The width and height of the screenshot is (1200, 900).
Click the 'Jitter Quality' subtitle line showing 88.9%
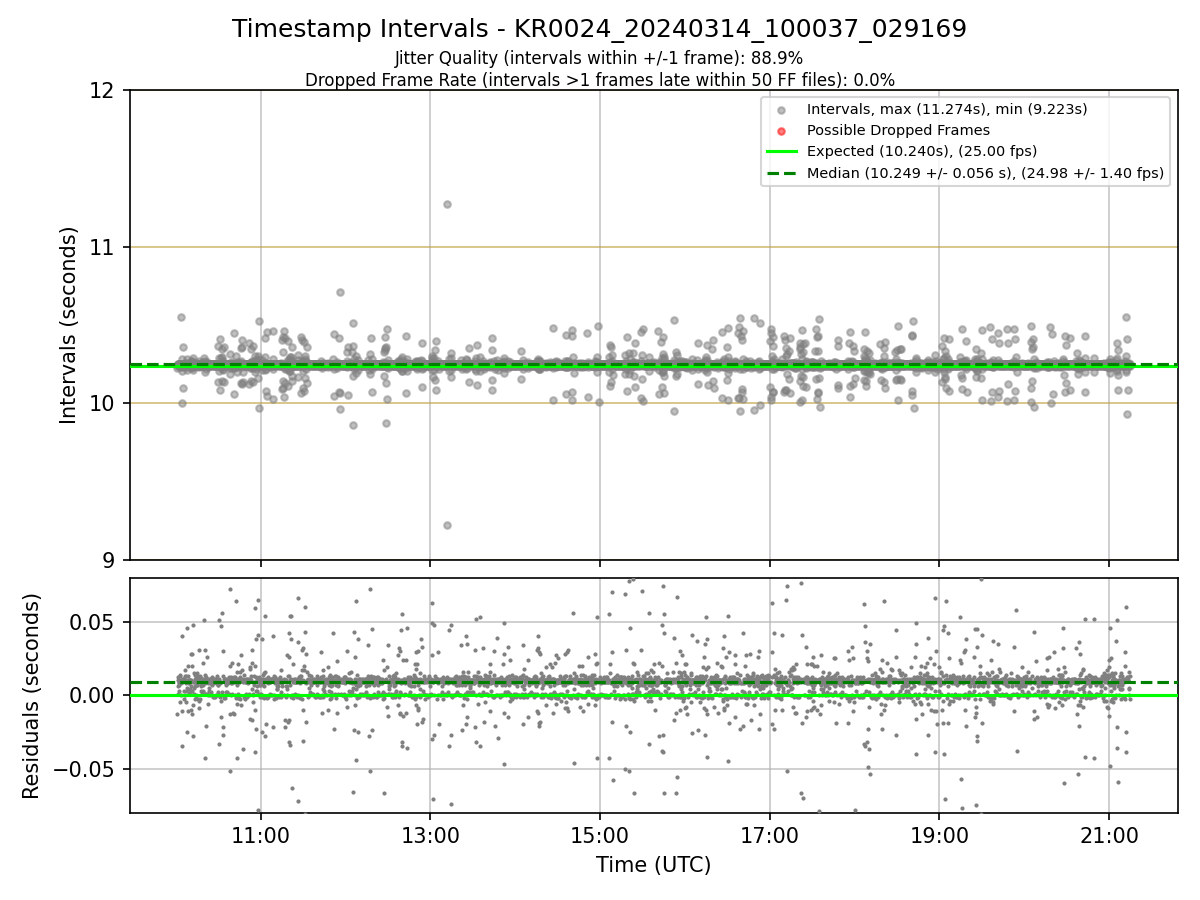coord(599,58)
